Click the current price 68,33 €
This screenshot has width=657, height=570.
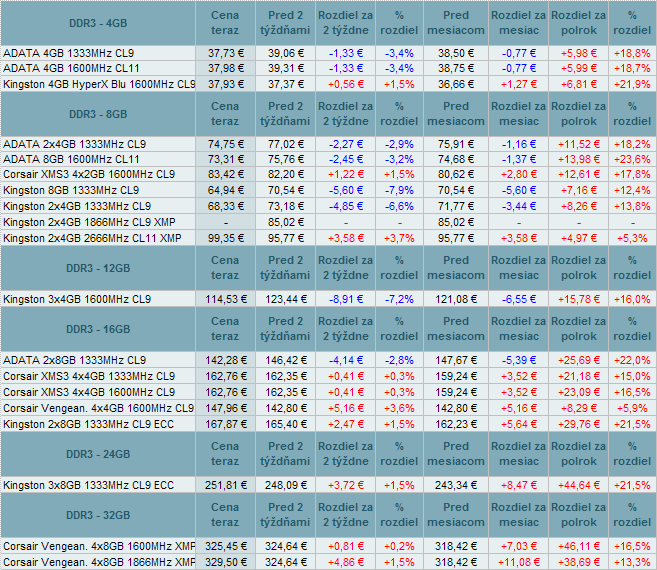[226, 206]
